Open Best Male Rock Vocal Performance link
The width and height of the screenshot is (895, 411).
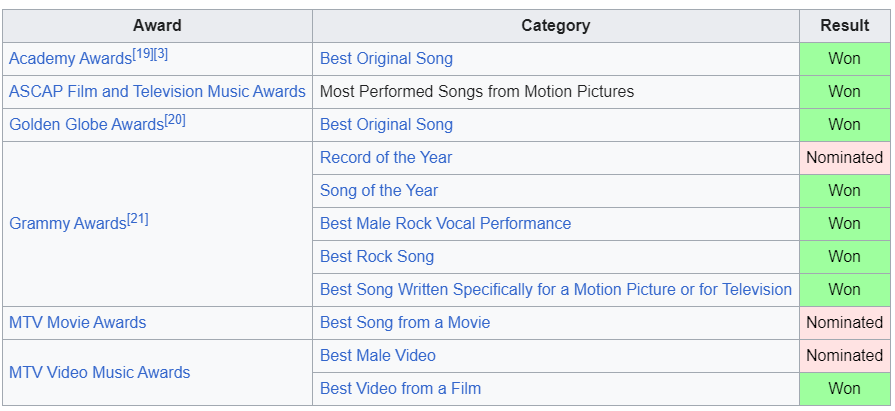pyautogui.click(x=445, y=223)
